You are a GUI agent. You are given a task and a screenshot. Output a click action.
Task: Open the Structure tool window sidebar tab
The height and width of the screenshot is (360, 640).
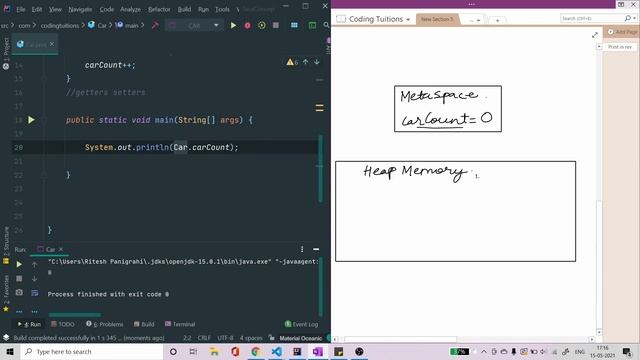[6, 245]
